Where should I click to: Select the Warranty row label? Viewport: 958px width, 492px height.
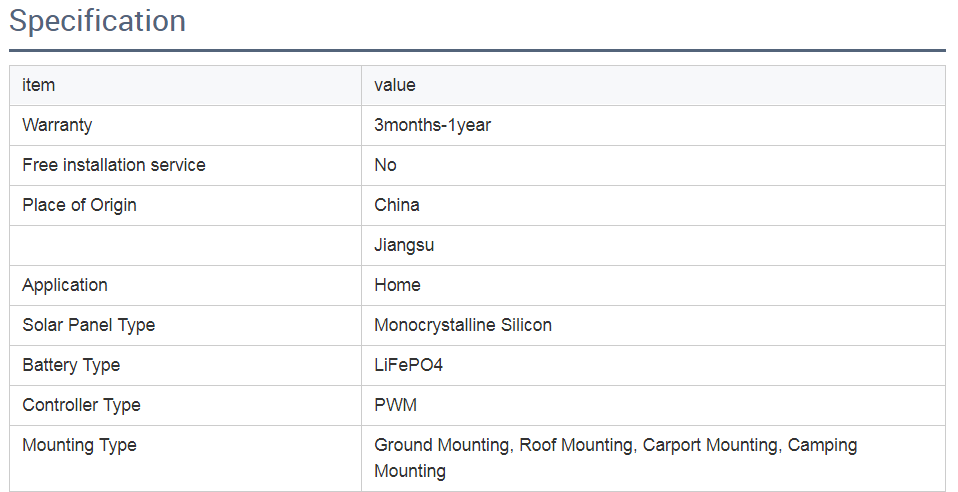point(57,125)
